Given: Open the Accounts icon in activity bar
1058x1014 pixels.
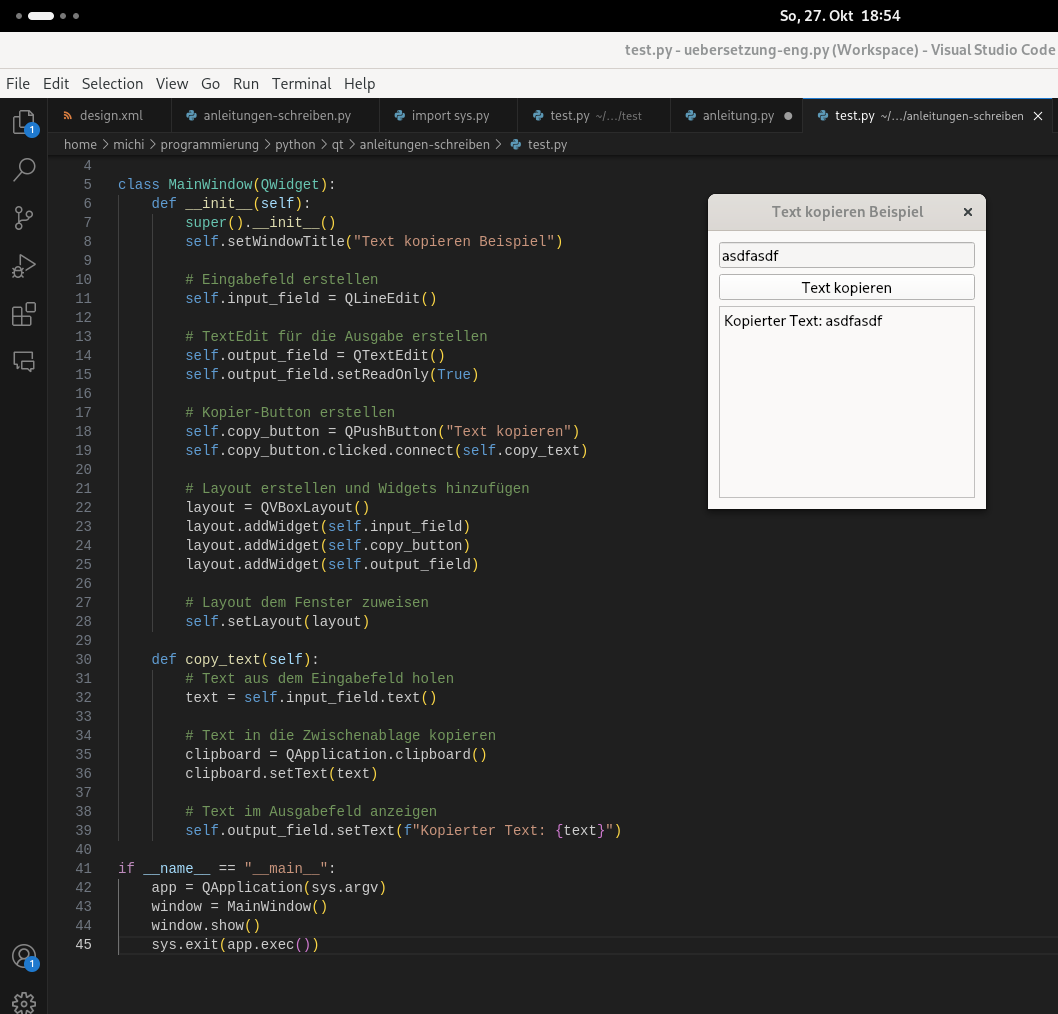Looking at the screenshot, I should tap(24, 956).
